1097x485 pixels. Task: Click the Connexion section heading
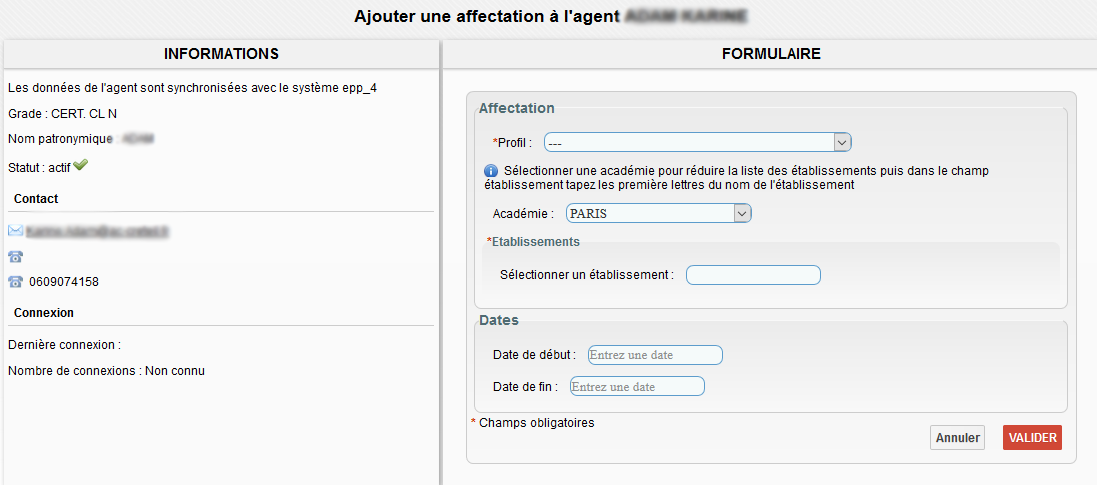pos(44,313)
